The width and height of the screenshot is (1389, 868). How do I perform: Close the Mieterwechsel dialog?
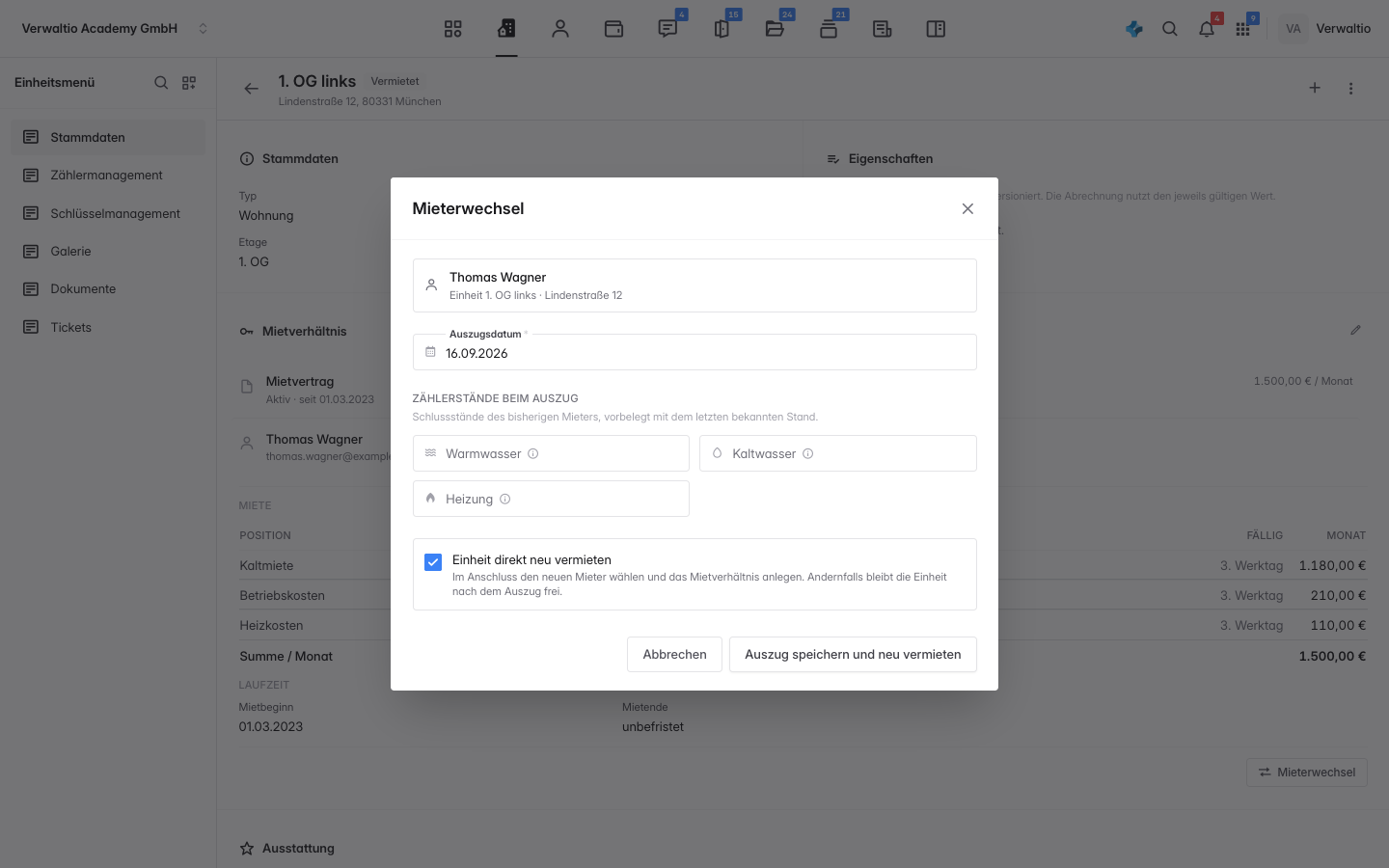tap(967, 208)
